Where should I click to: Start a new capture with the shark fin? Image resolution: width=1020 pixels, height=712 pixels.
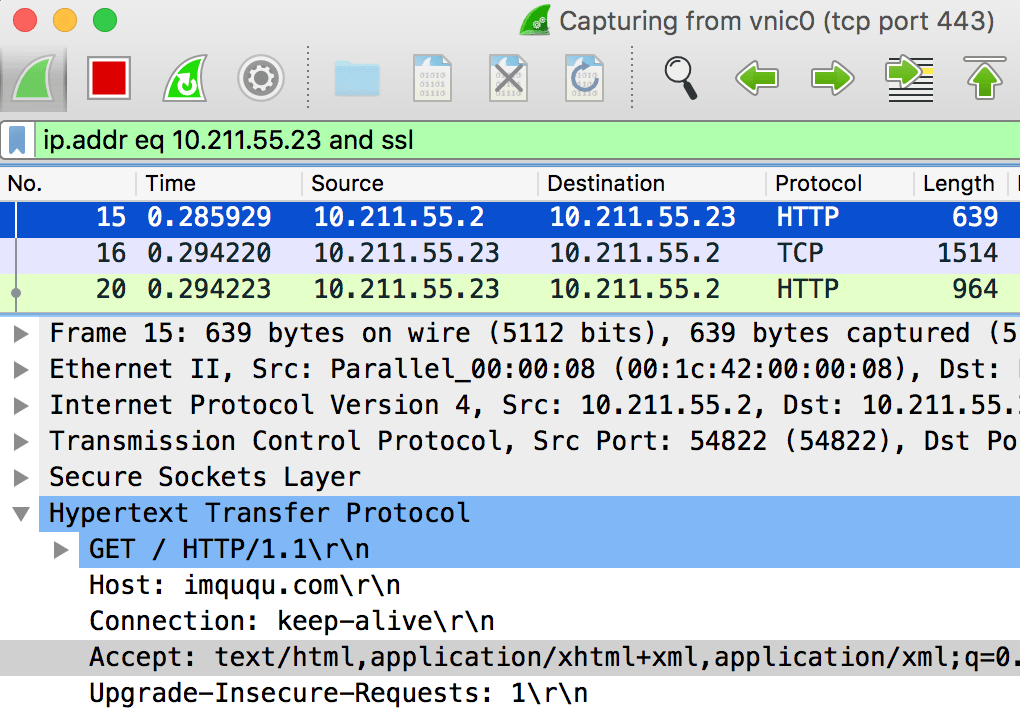tap(33, 78)
